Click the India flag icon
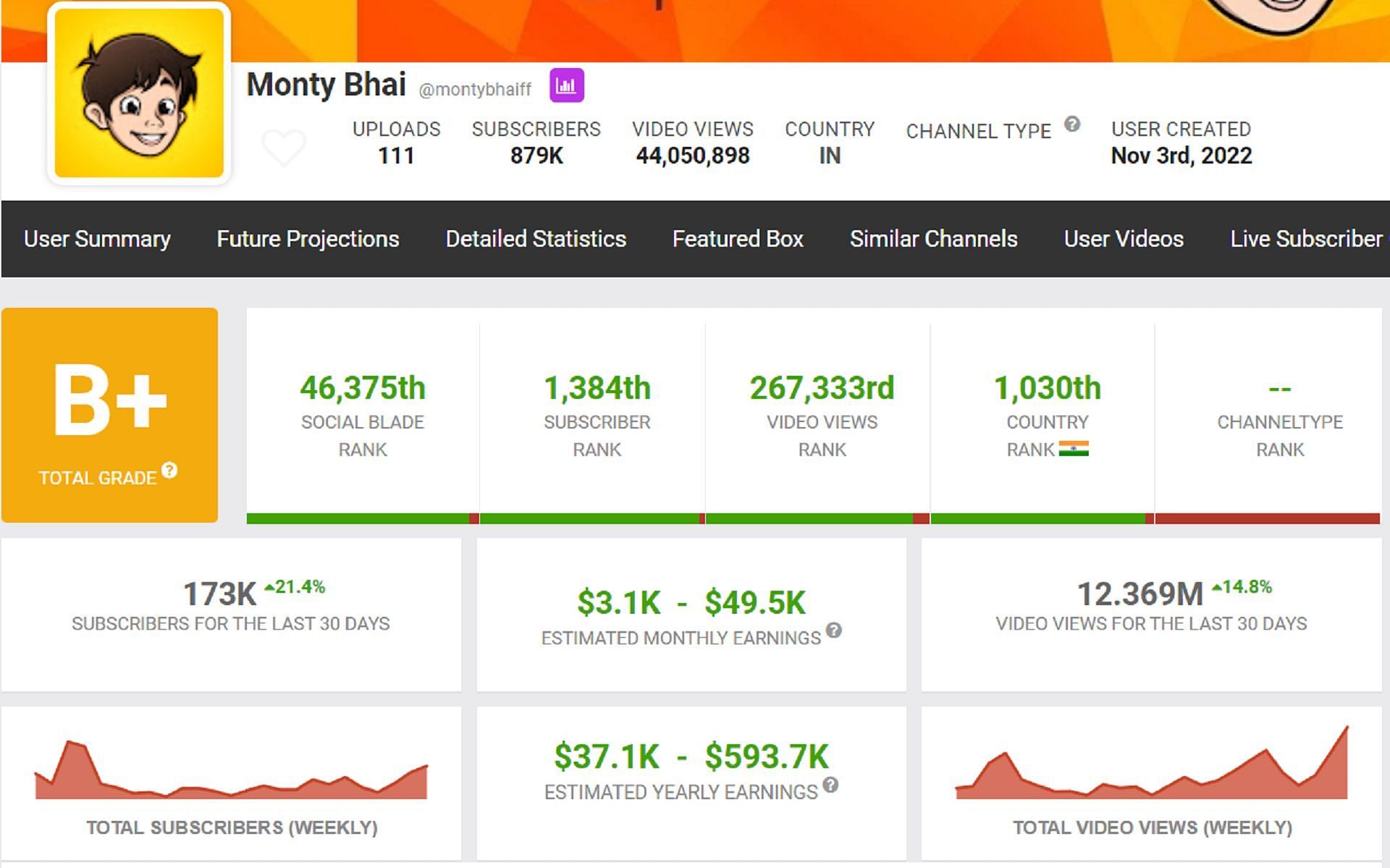This screenshot has width=1390, height=868. [1073, 450]
